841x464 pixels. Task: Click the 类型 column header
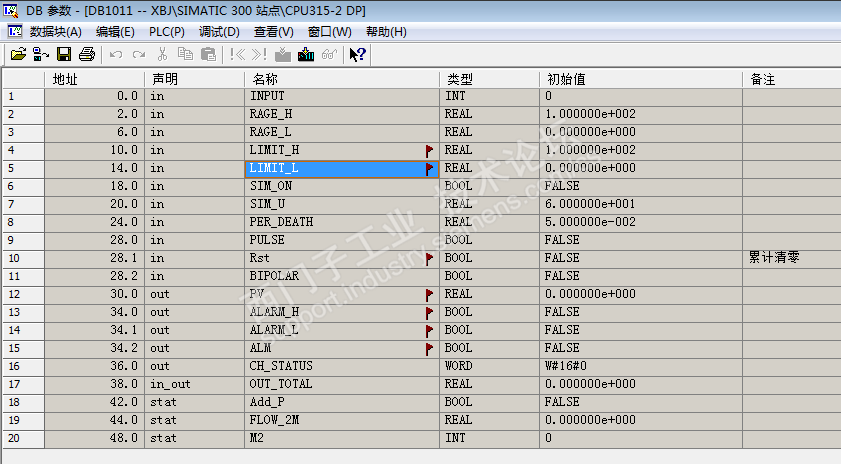tap(489, 79)
